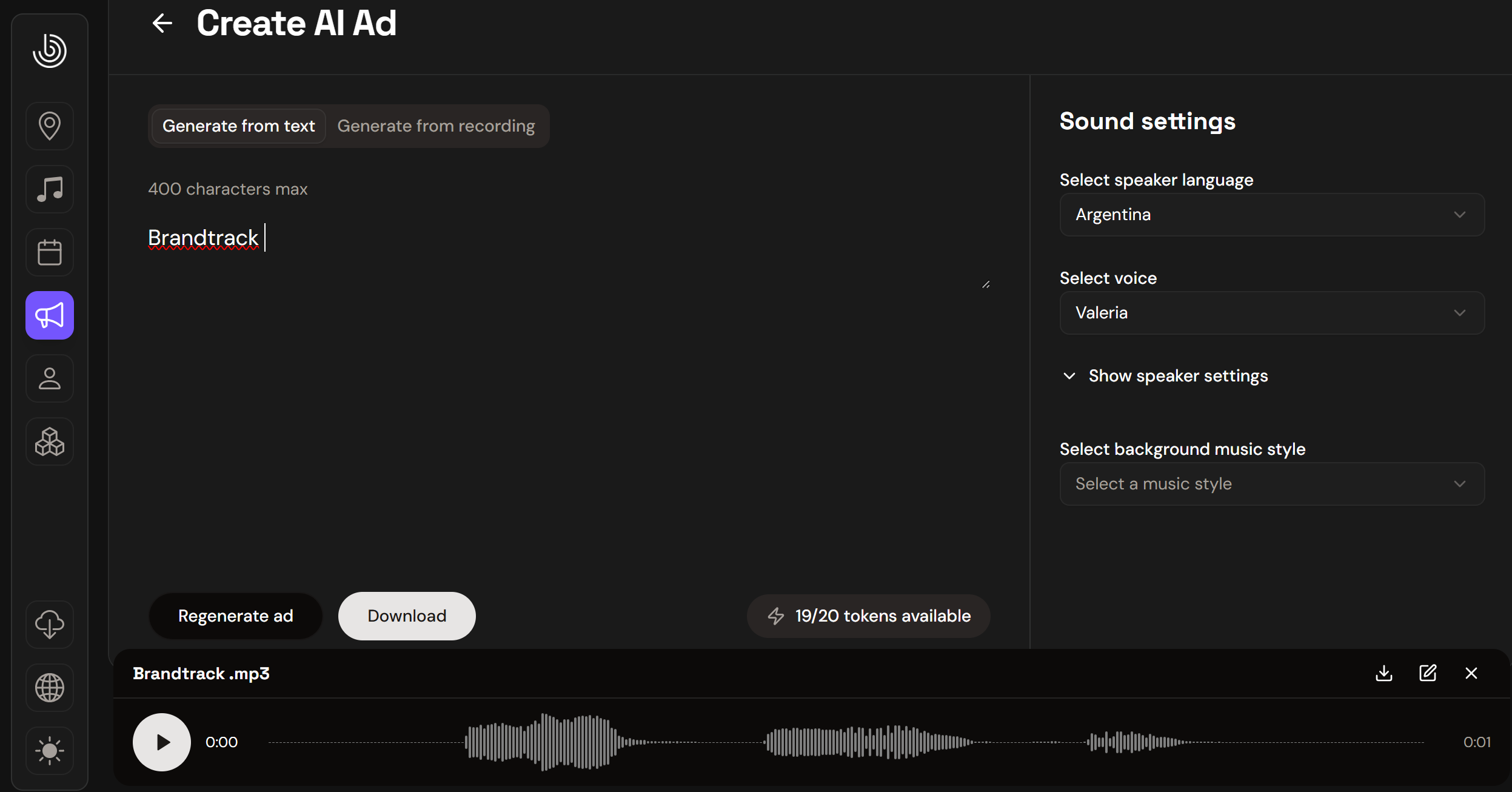Open the background music style dropdown

click(1271, 484)
